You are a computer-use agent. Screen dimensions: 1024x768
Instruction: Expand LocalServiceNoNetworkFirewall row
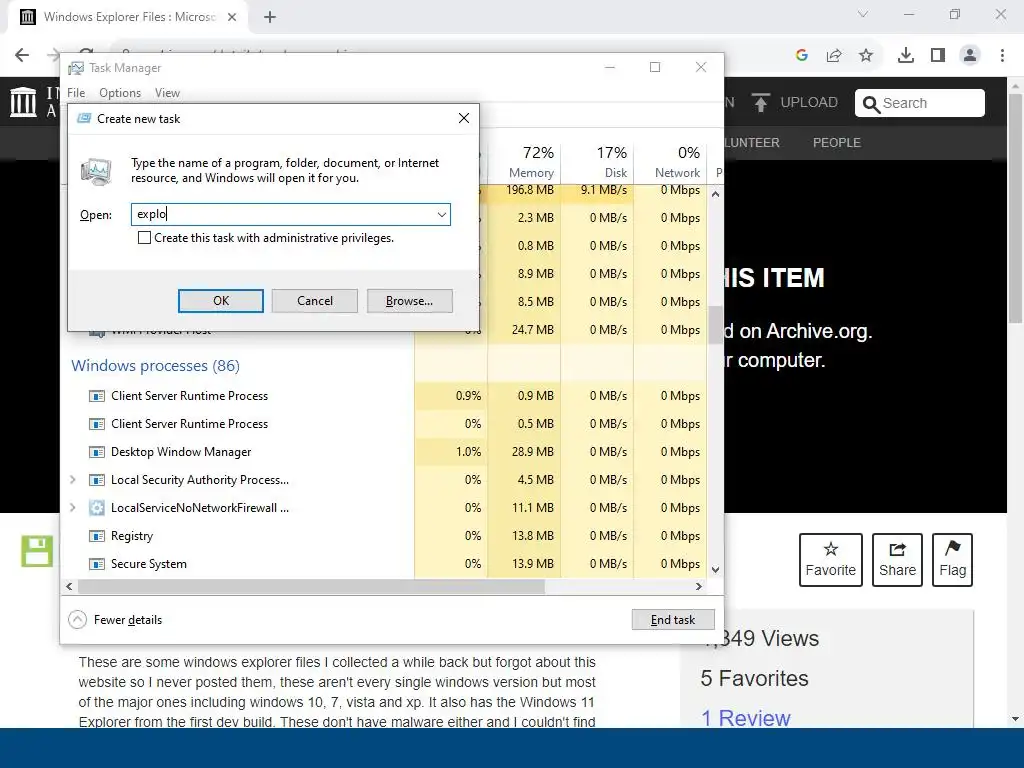coord(72,508)
